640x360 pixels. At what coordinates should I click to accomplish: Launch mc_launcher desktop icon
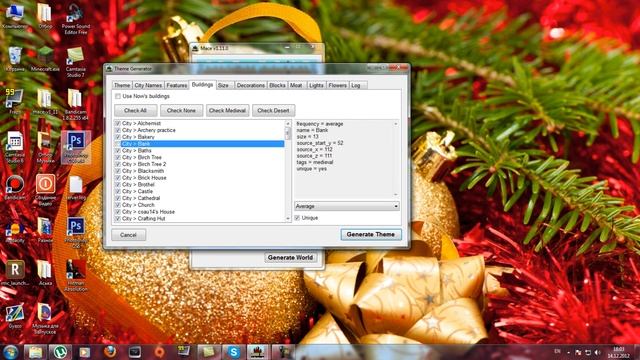point(15,273)
